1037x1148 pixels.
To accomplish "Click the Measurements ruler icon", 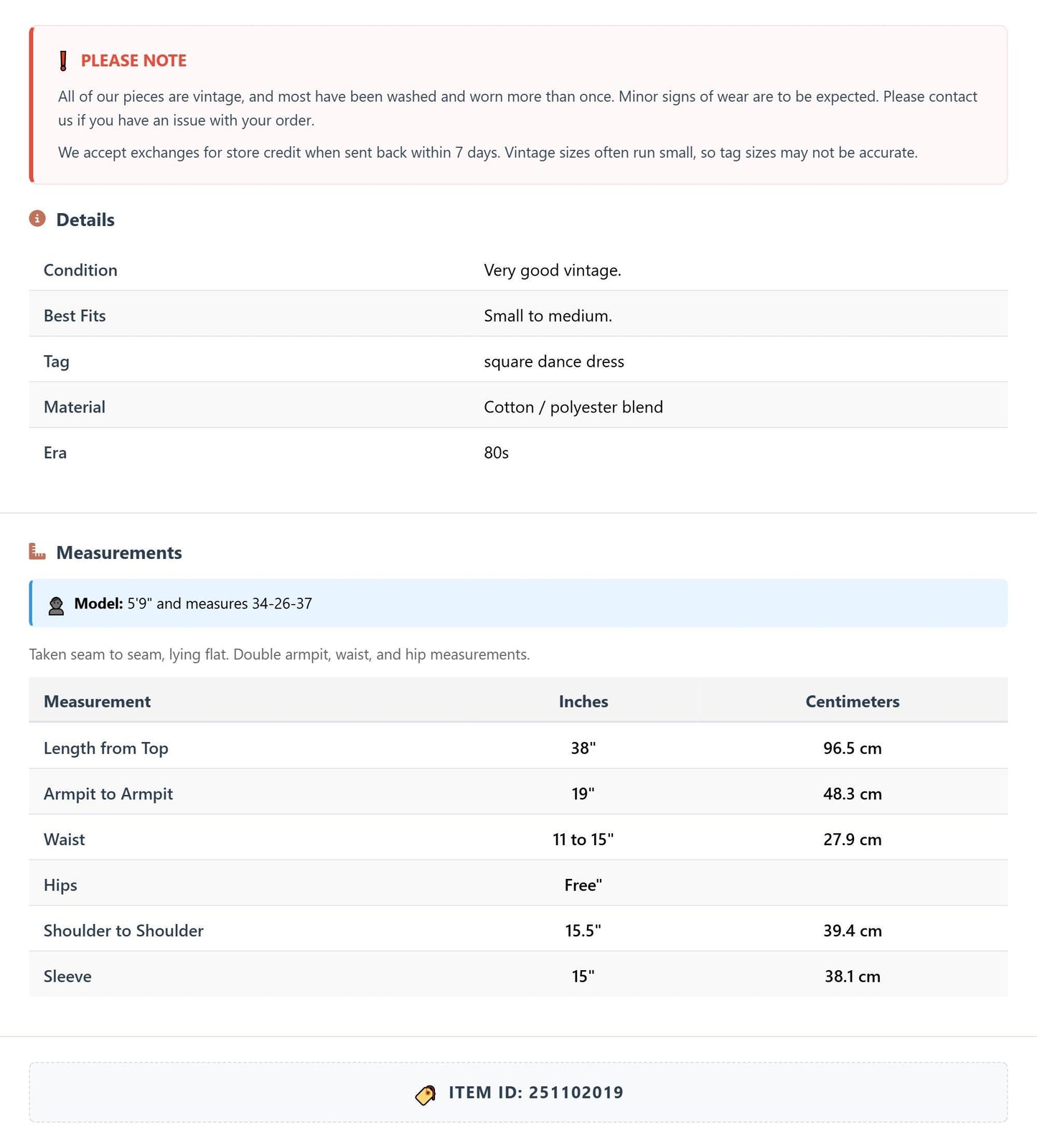I will pyautogui.click(x=37, y=551).
